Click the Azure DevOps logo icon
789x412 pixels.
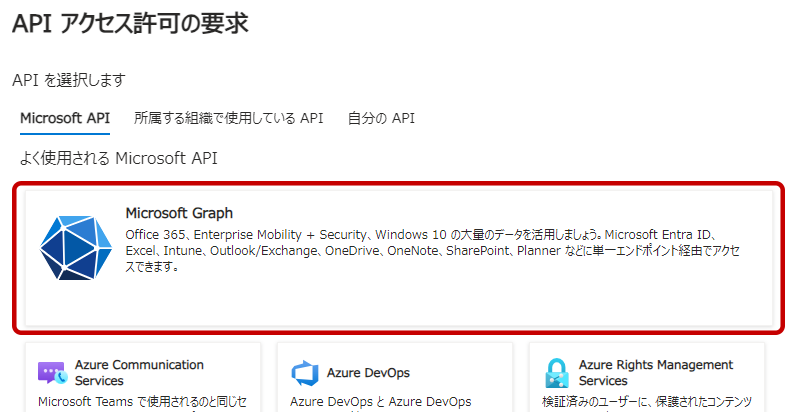point(304,373)
